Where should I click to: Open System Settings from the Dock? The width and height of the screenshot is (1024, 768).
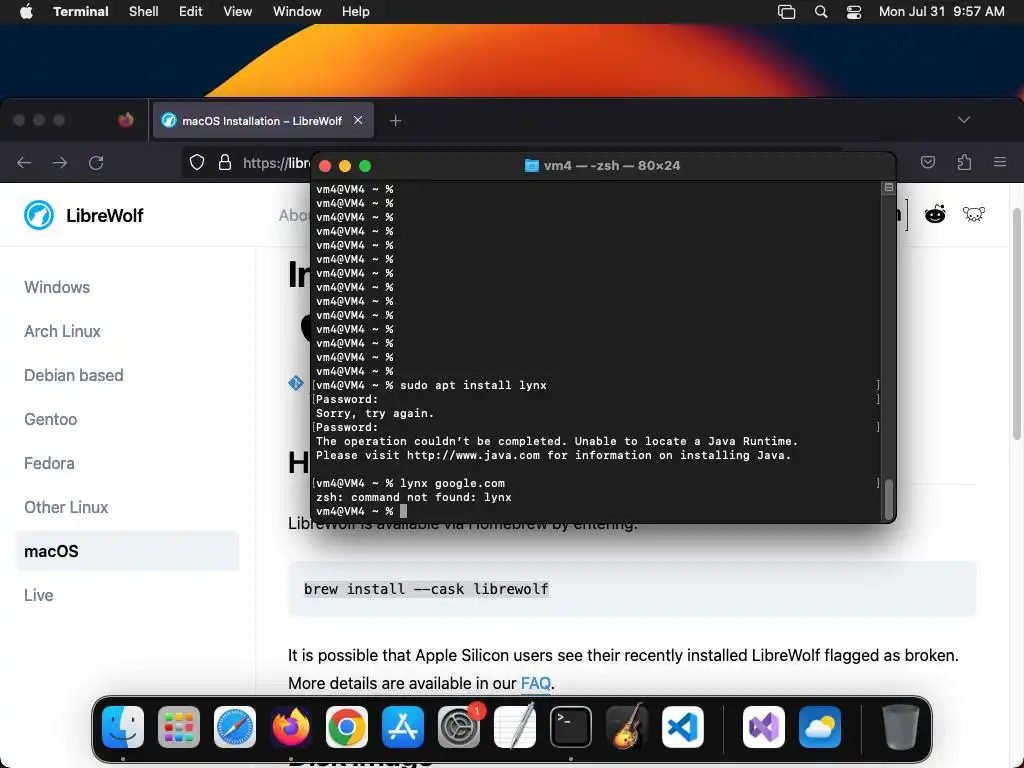(x=458, y=727)
